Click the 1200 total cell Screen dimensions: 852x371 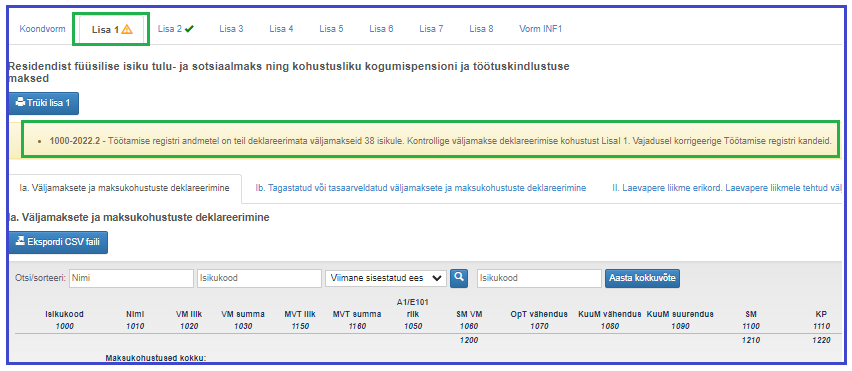(x=469, y=340)
